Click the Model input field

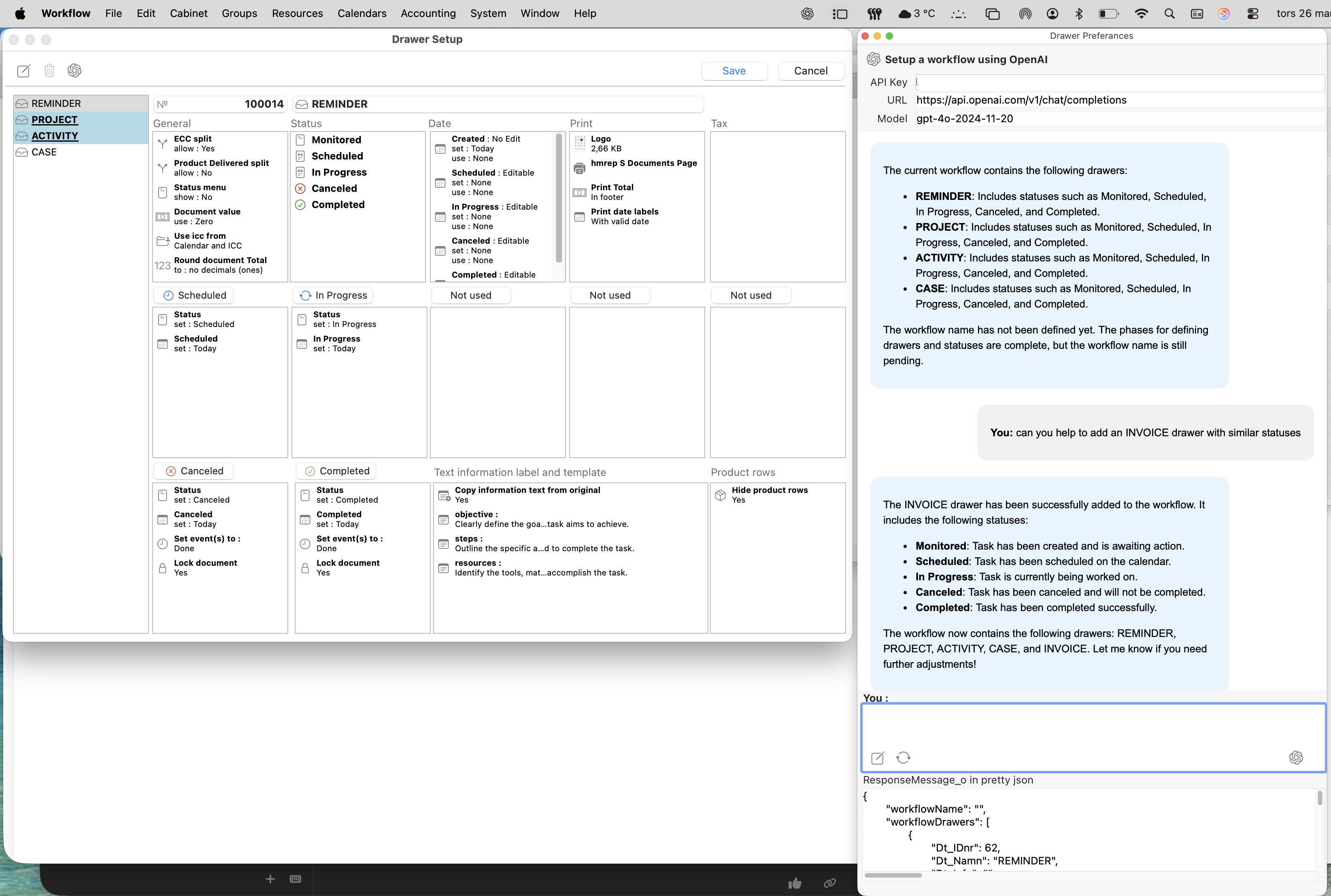coord(1118,119)
